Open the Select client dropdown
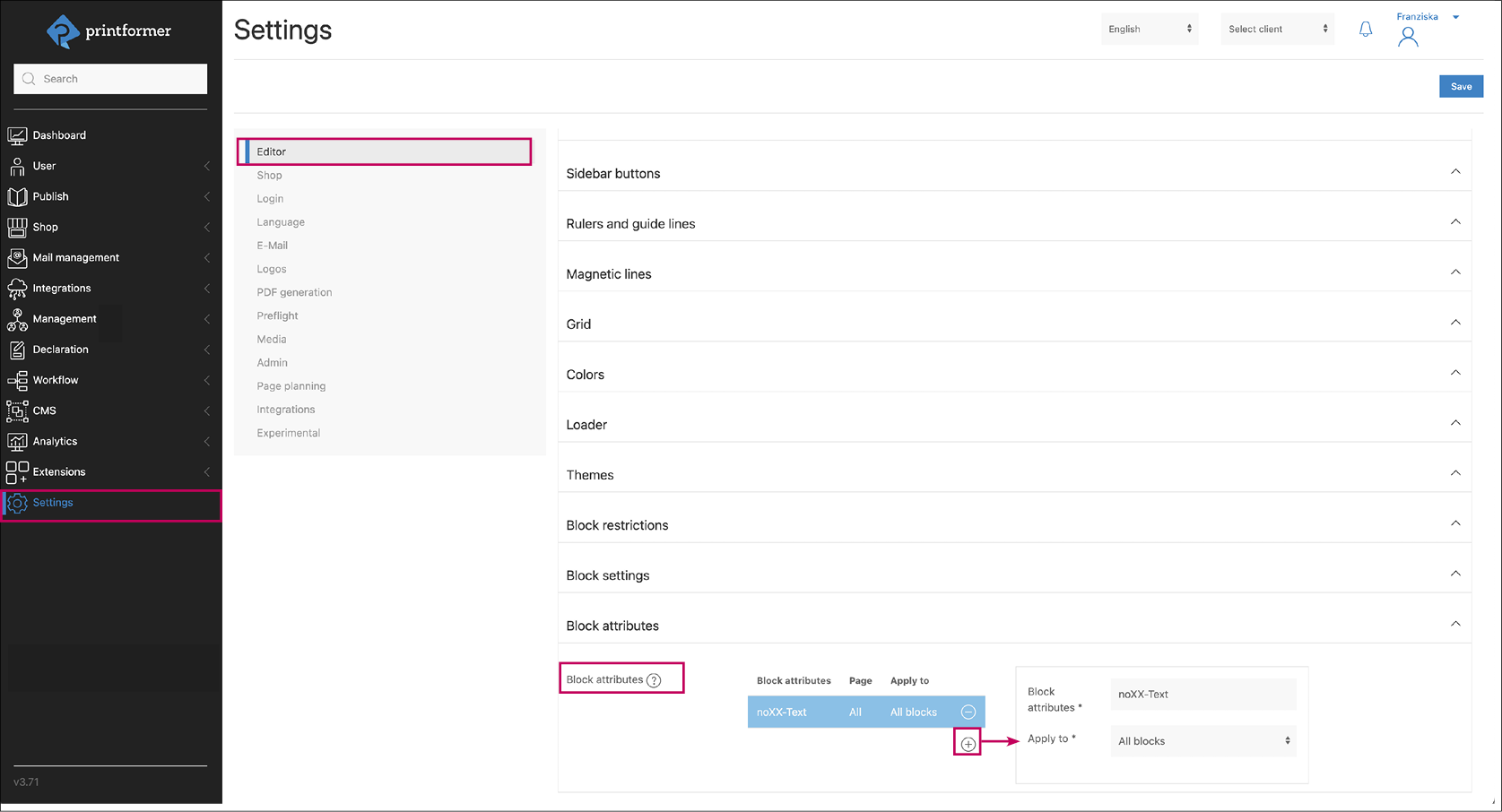Image resolution: width=1502 pixels, height=812 pixels. point(1277,29)
